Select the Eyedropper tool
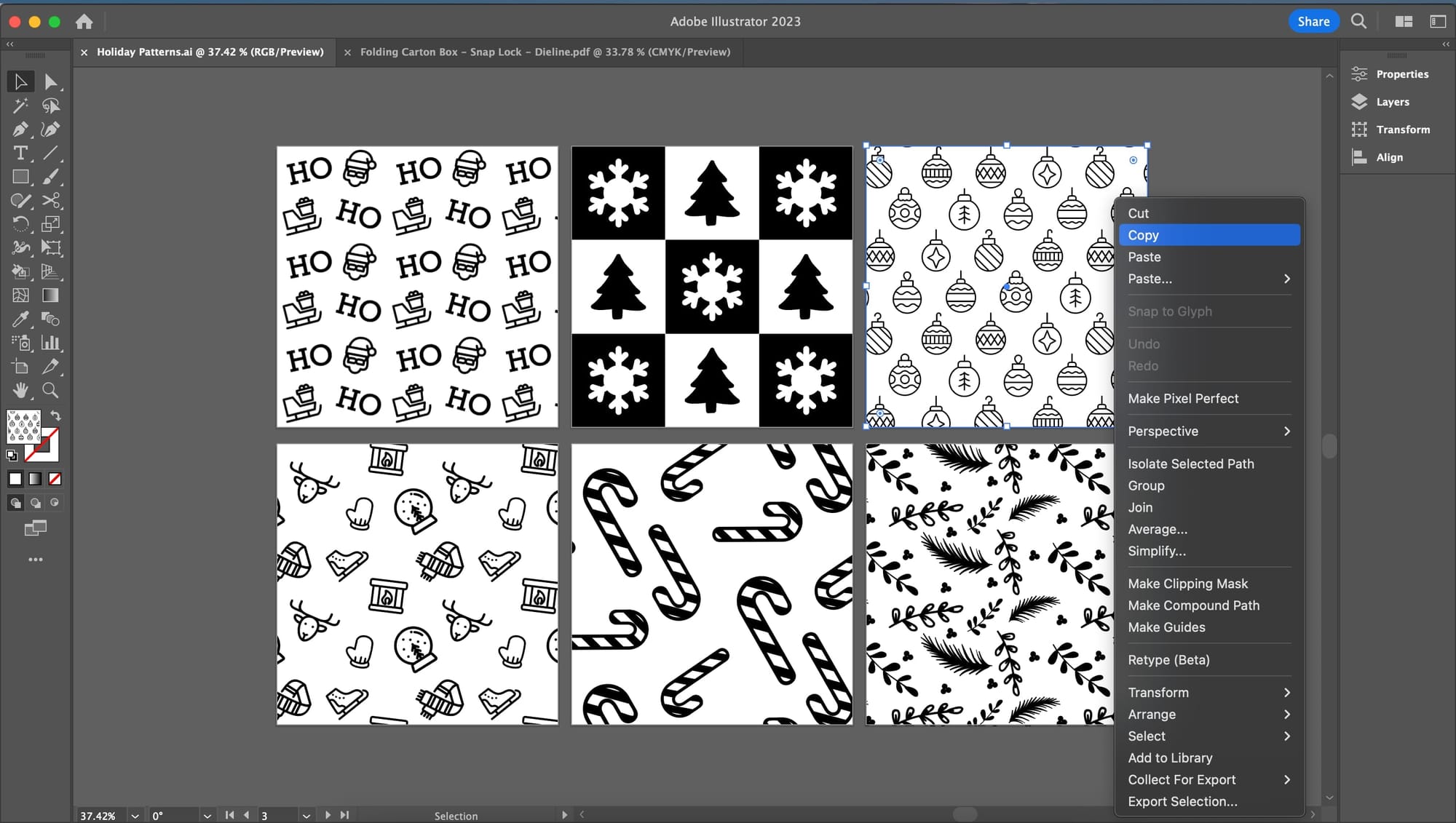1456x823 pixels. [x=20, y=319]
